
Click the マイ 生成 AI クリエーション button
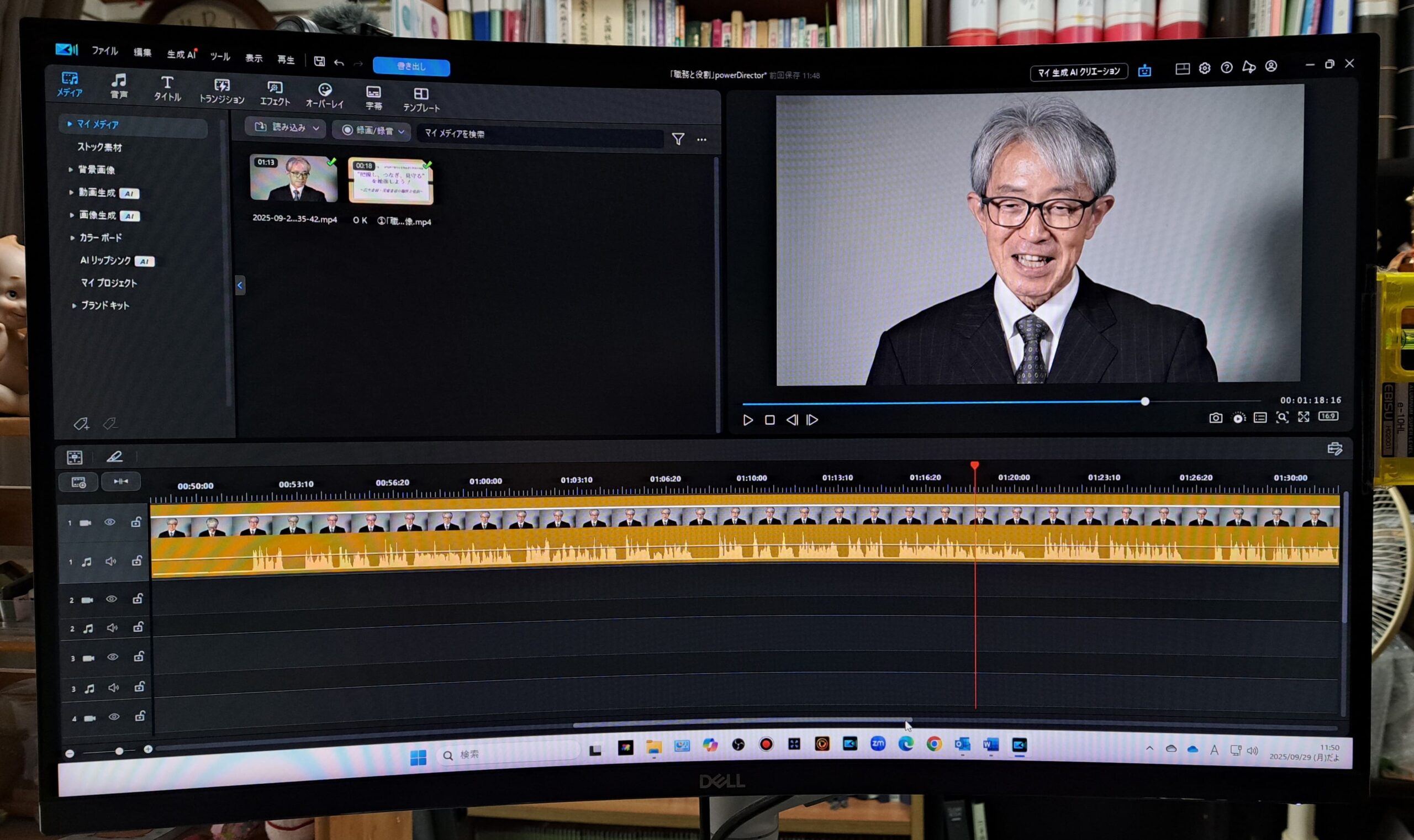coord(1078,72)
